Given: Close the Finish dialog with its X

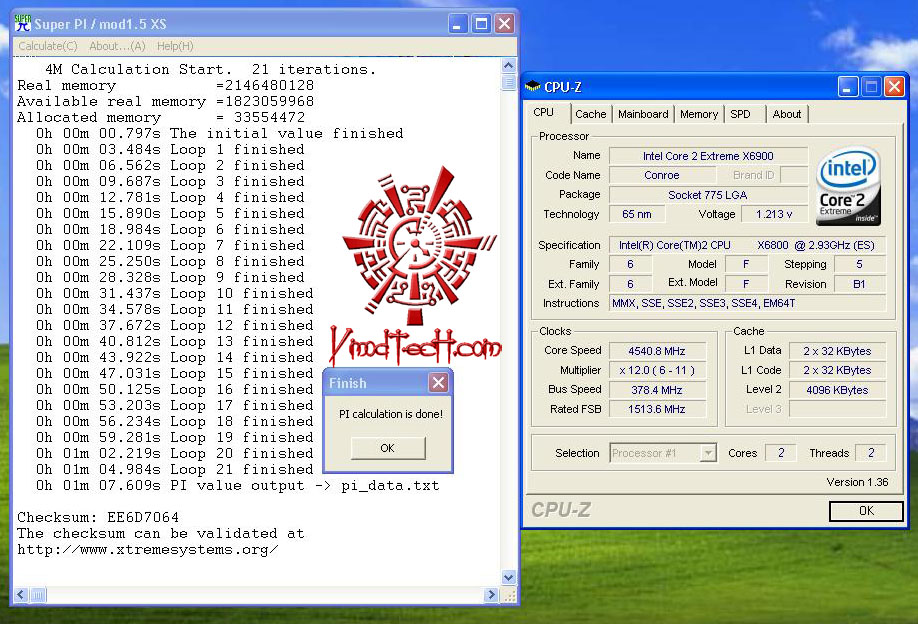Looking at the screenshot, I should pyautogui.click(x=439, y=383).
